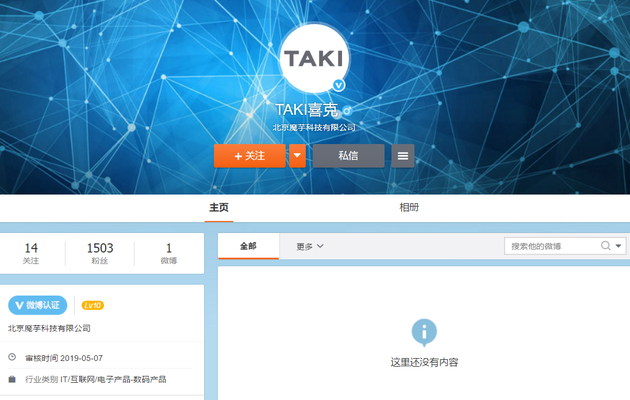This screenshot has width=630, height=400.
Task: Open the 14 关注 following count
Action: 31,253
